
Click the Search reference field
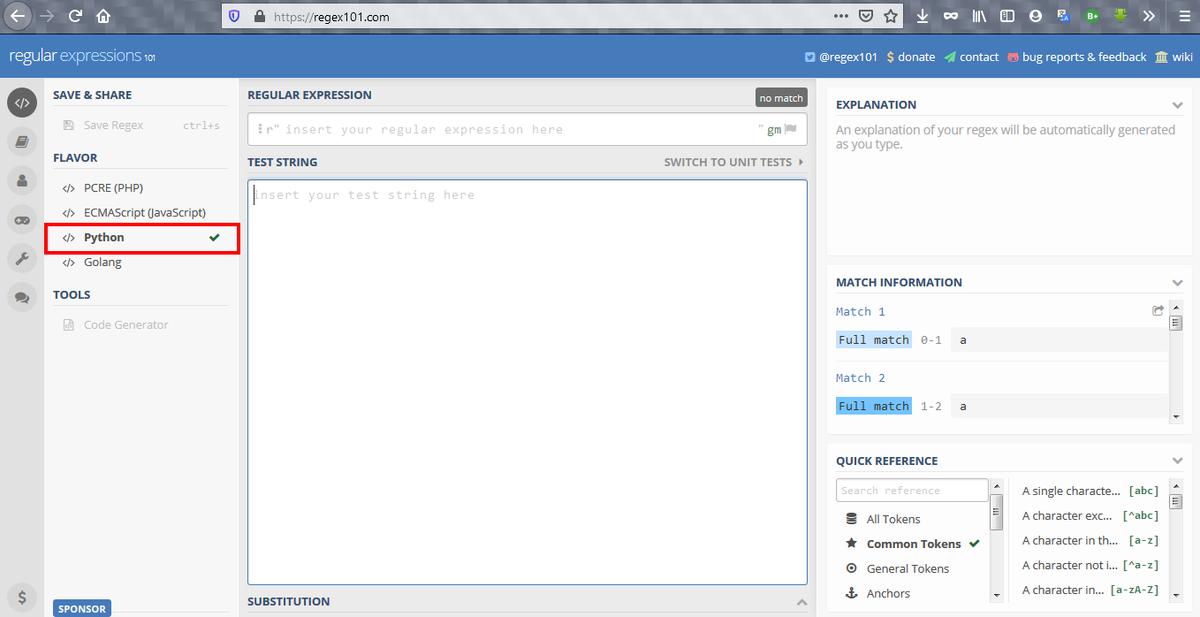(912, 491)
